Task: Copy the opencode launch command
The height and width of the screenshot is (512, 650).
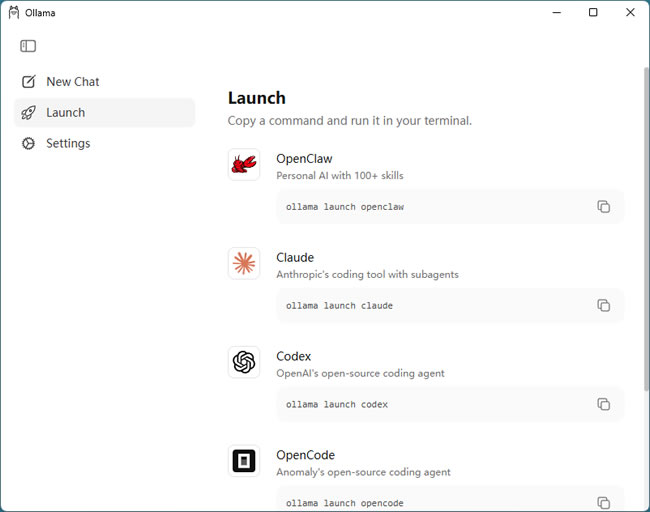Action: 603,503
